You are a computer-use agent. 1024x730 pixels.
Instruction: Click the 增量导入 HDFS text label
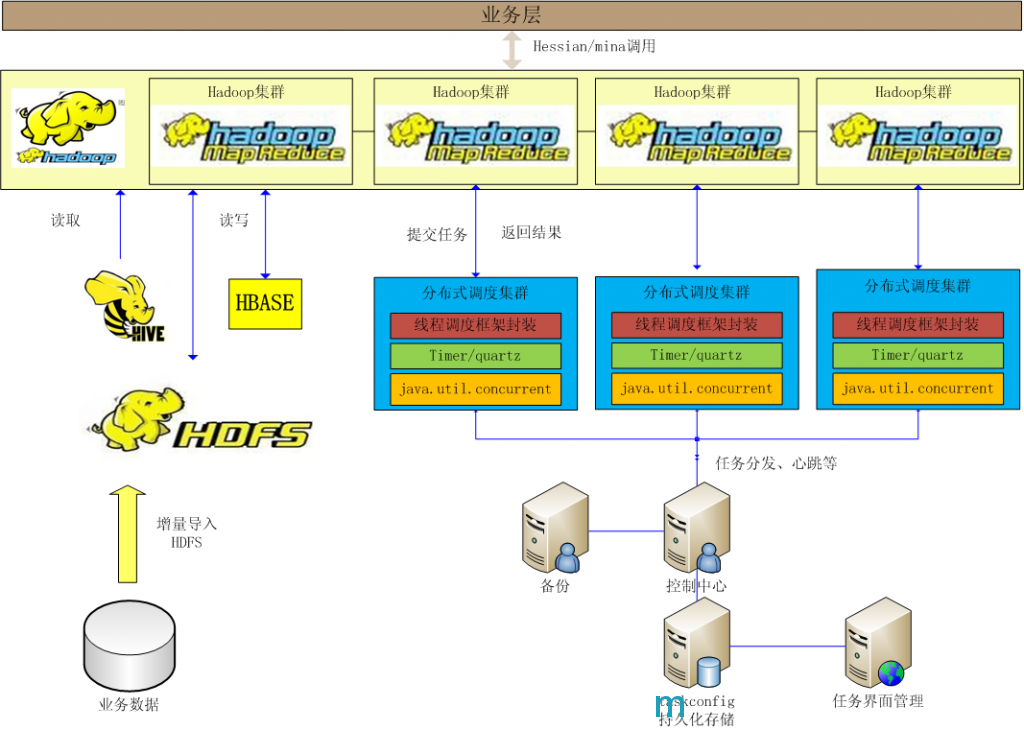(186, 533)
